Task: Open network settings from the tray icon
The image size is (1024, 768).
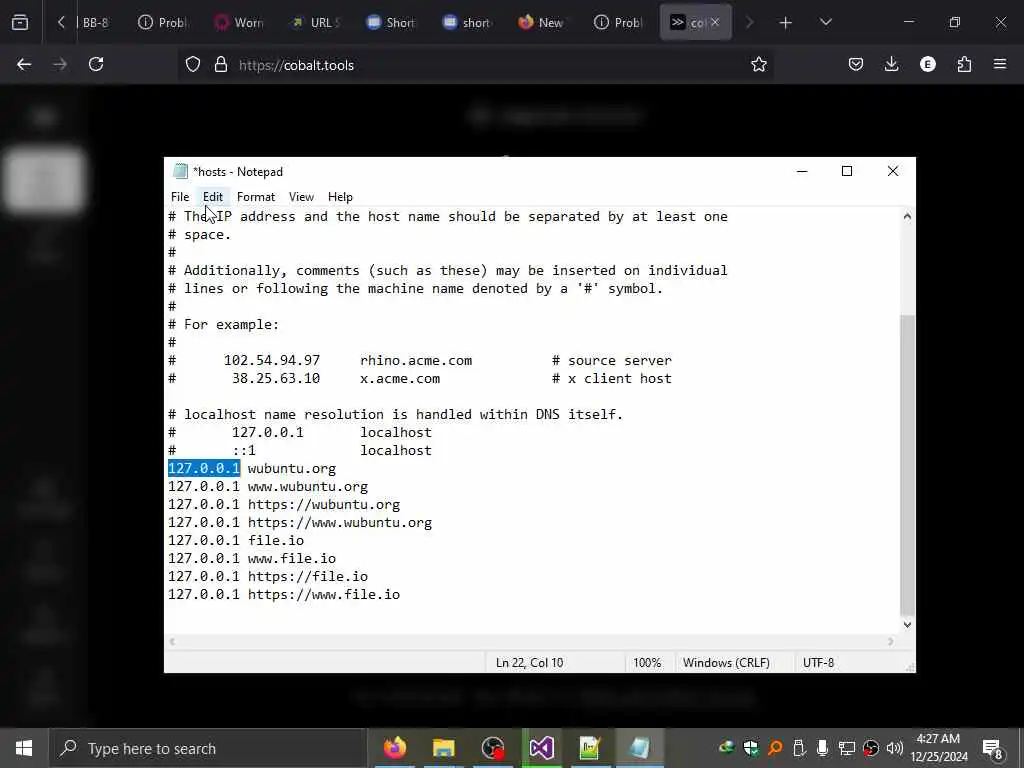Action: (x=847, y=748)
